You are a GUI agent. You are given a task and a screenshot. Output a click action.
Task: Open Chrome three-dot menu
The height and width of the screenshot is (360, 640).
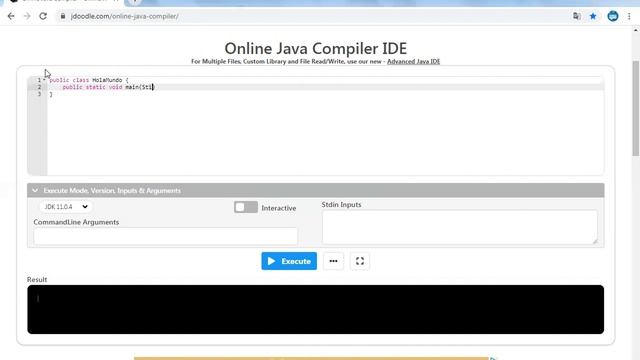(x=629, y=16)
